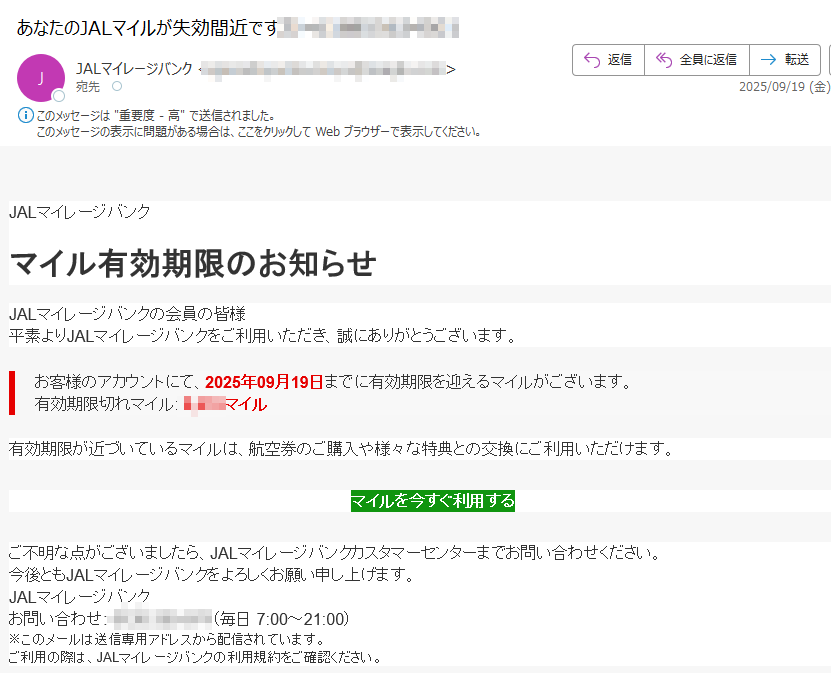Image resolution: width=831 pixels, height=673 pixels.
Task: Click the 返信 (Reply) button
Action: tap(608, 60)
